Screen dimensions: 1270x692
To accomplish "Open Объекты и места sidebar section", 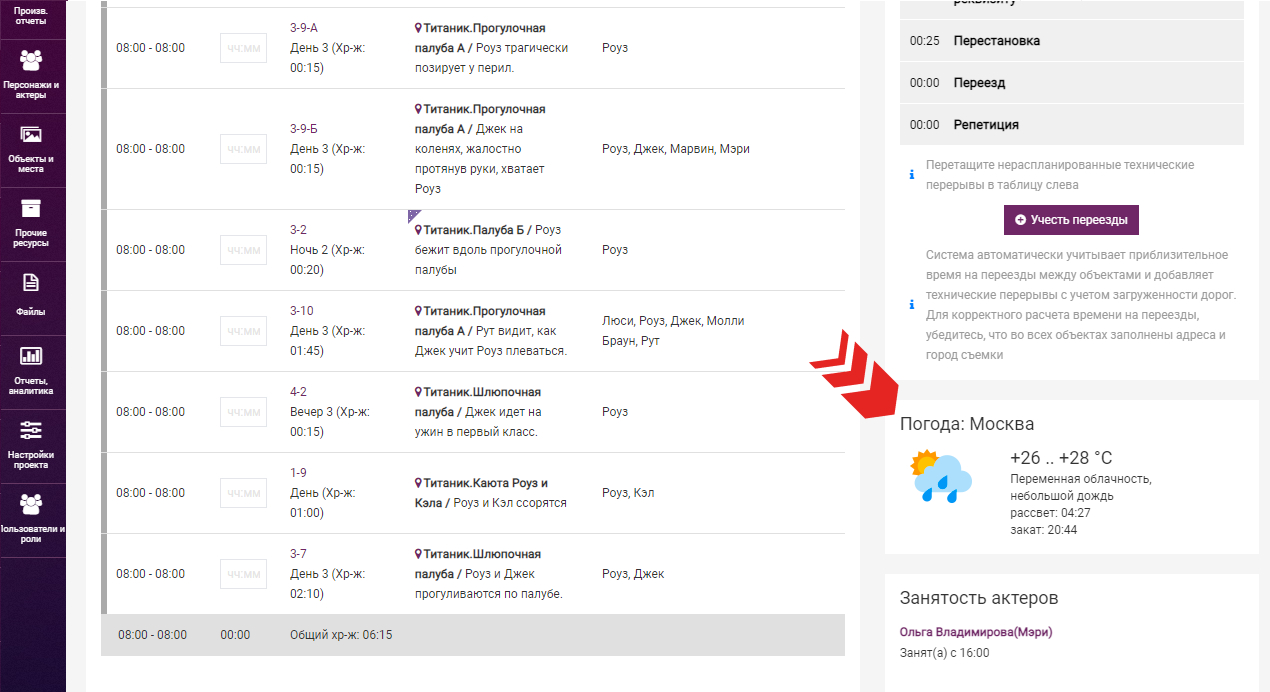I will click(32, 150).
